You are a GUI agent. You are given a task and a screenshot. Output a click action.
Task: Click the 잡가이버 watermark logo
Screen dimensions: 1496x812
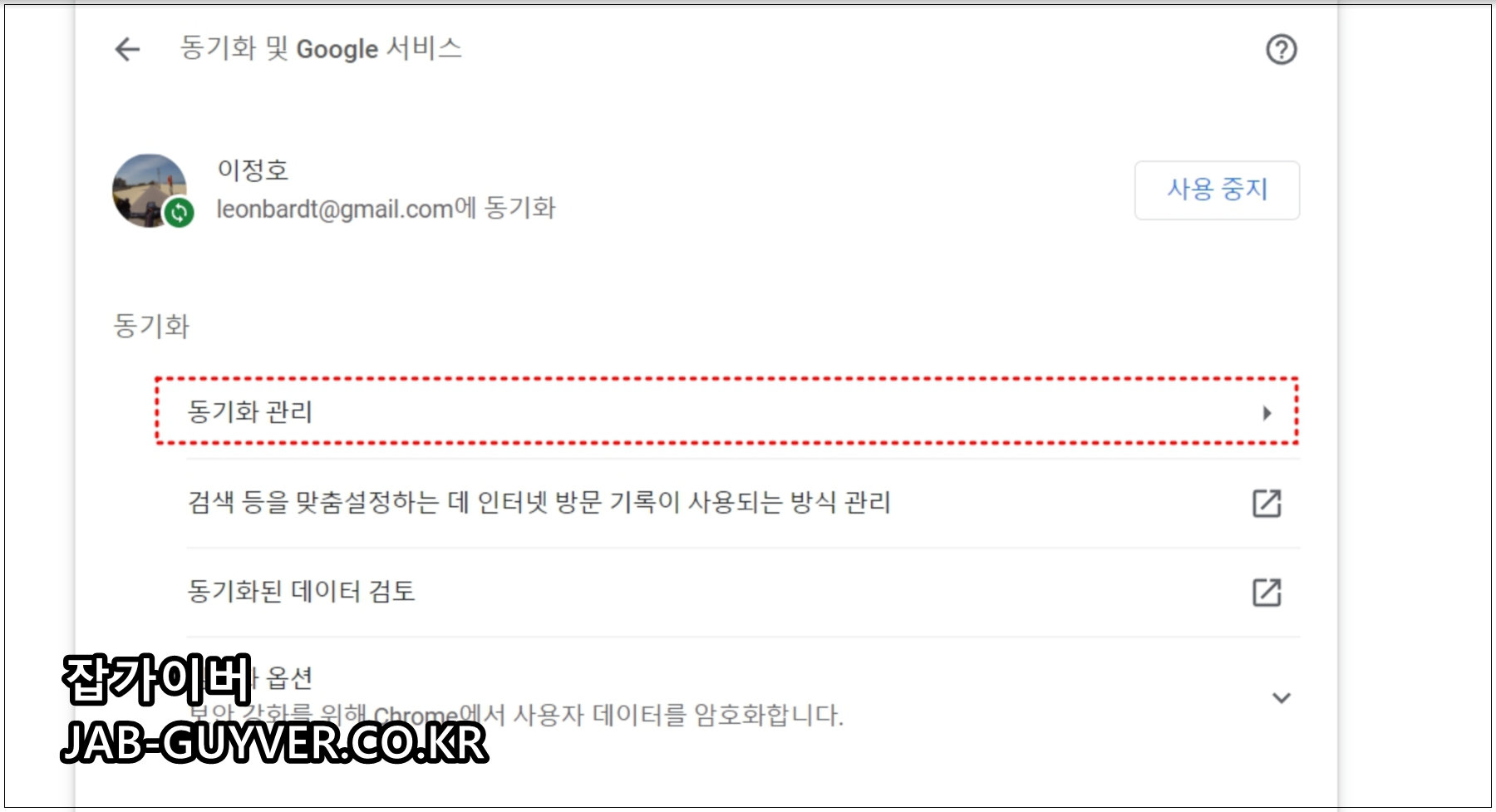click(x=156, y=680)
